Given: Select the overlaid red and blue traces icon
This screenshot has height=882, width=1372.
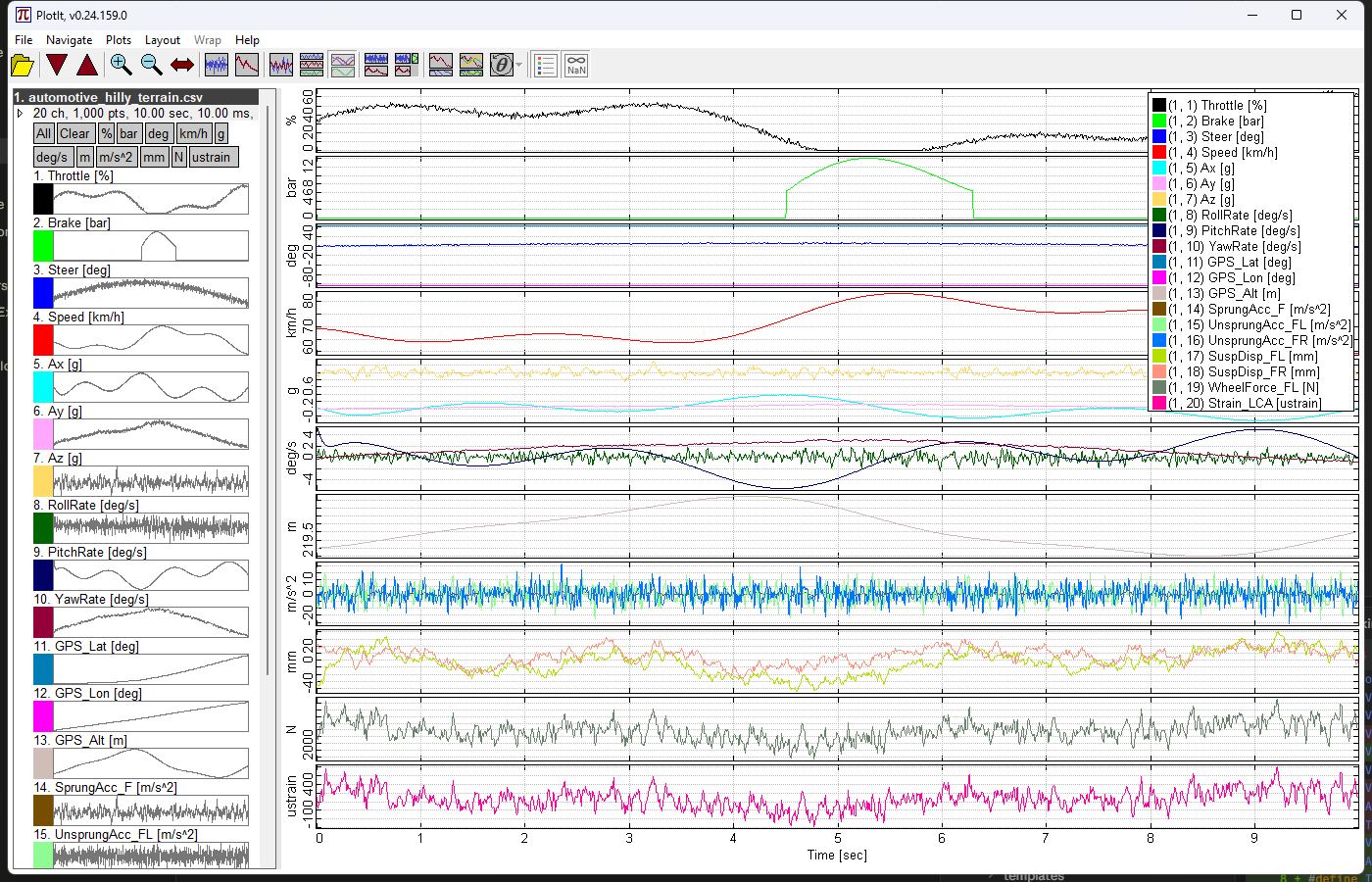Looking at the screenshot, I should click(281, 66).
